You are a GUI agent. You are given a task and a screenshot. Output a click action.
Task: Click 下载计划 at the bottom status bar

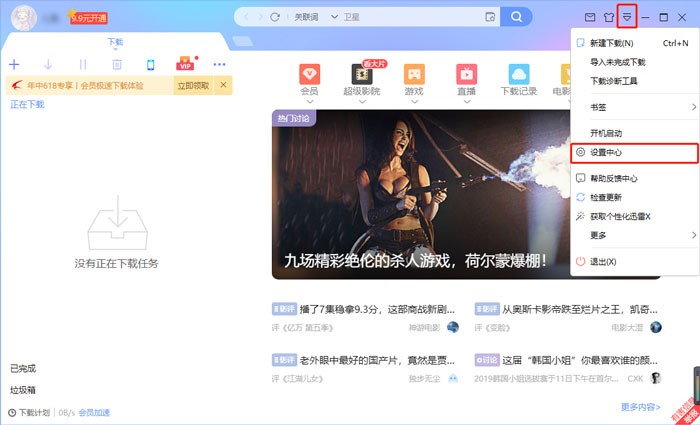point(29,412)
